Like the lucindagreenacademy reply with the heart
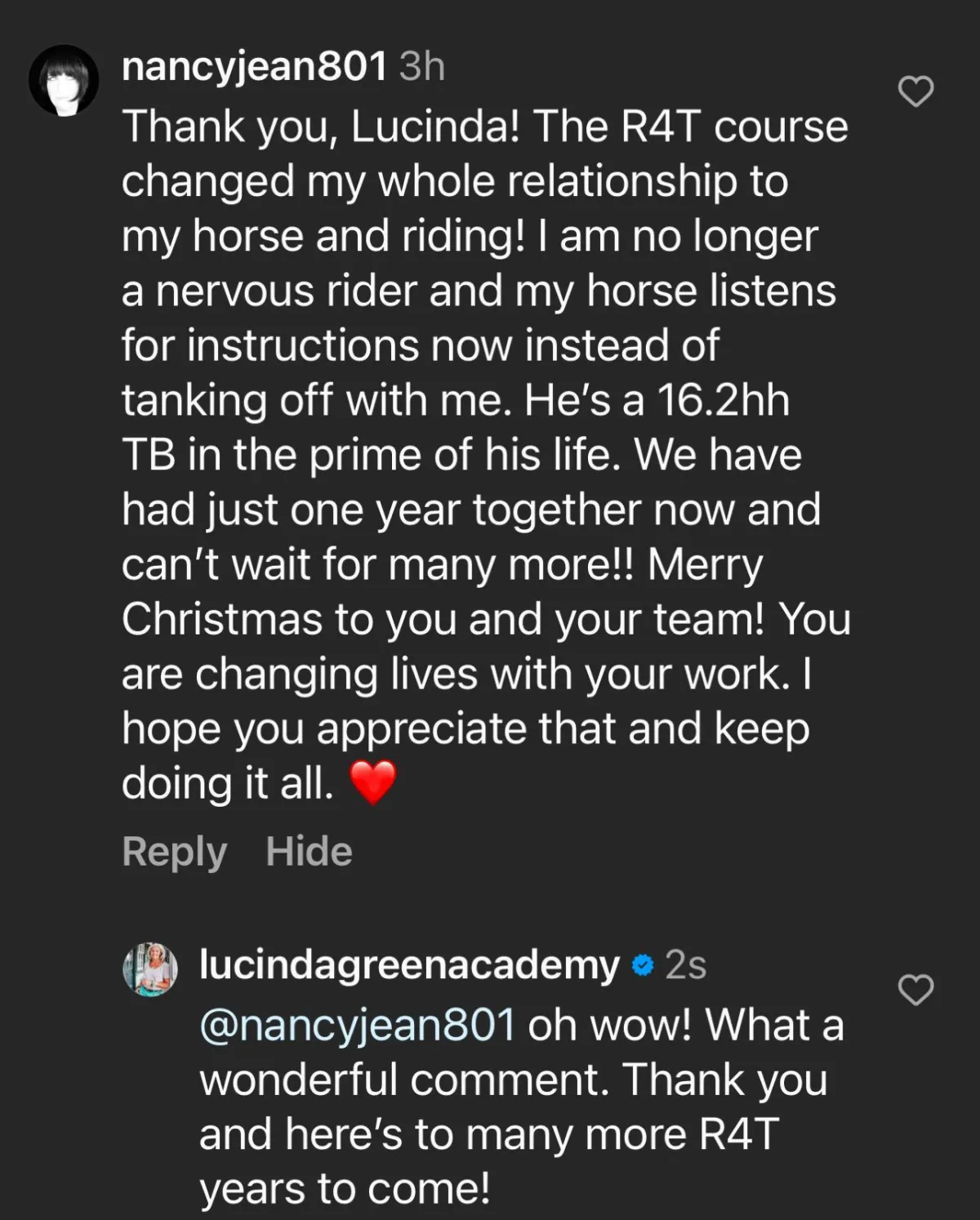The image size is (980, 1220). click(915, 990)
